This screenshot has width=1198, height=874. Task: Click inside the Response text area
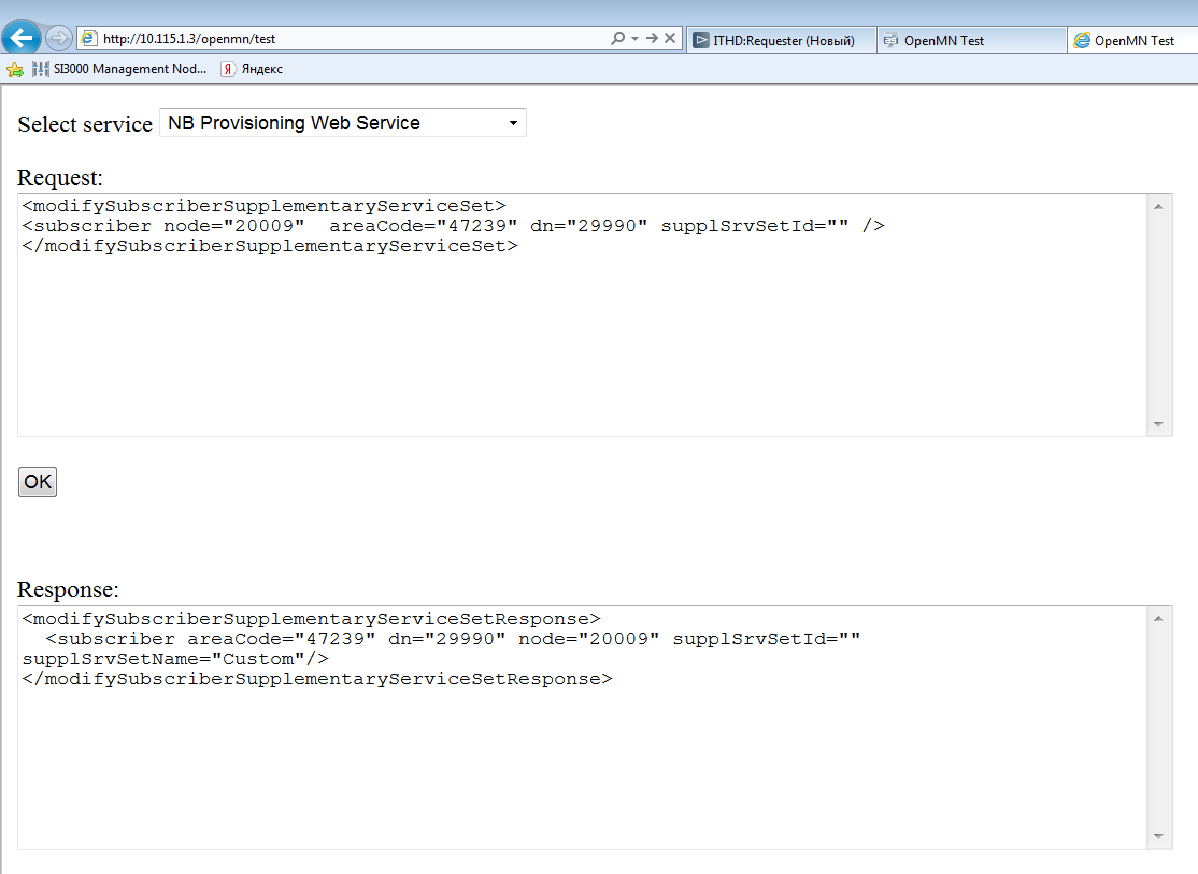[x=580, y=760]
